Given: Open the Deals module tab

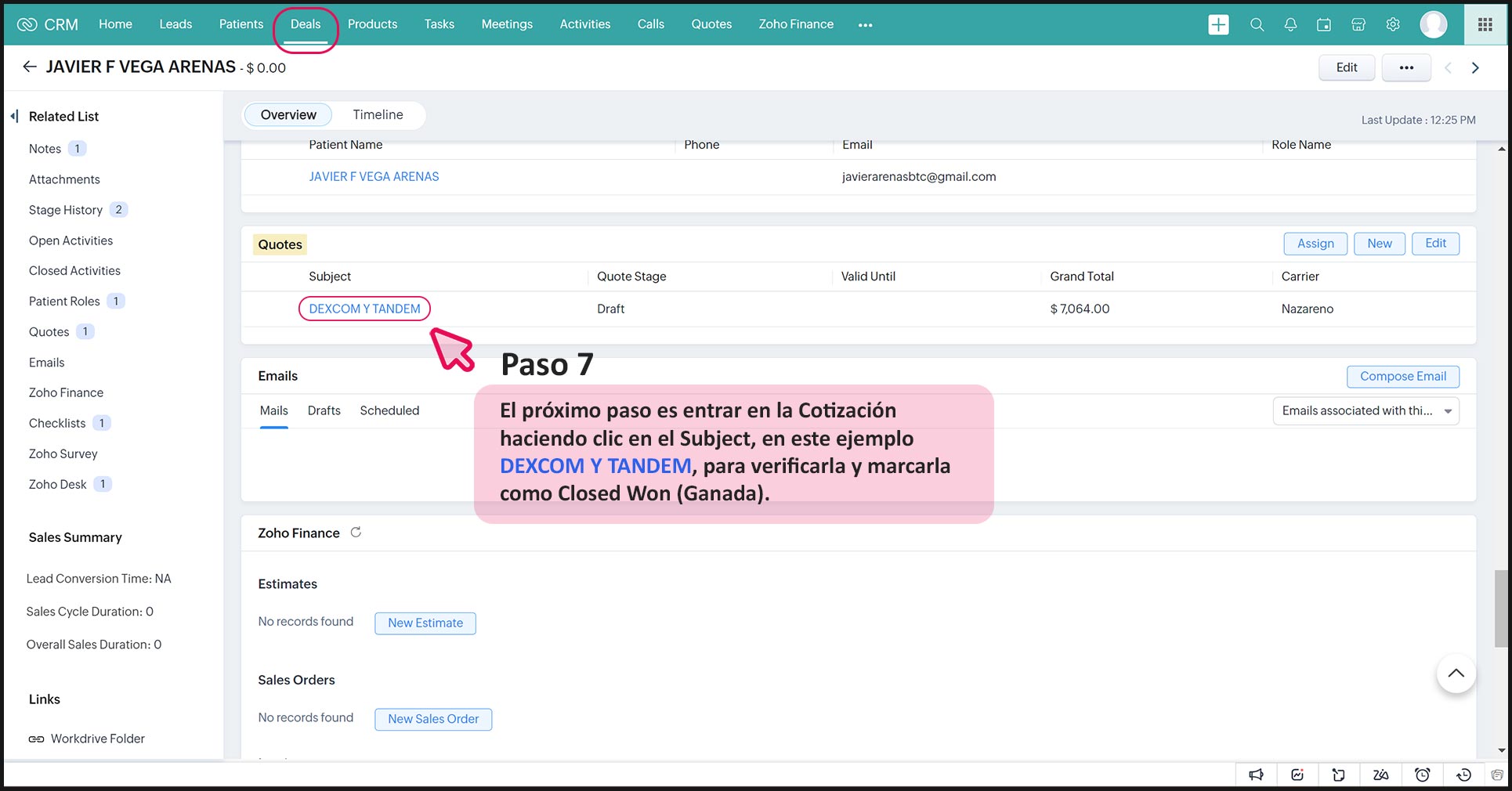Looking at the screenshot, I should [x=306, y=25].
